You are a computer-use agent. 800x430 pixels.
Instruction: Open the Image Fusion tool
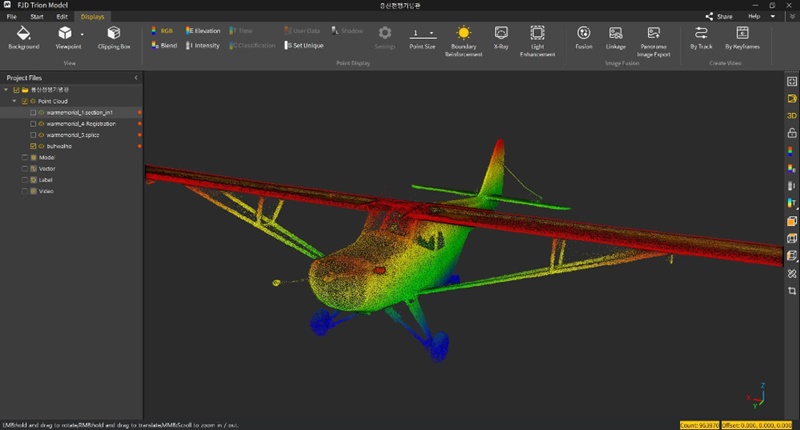584,38
